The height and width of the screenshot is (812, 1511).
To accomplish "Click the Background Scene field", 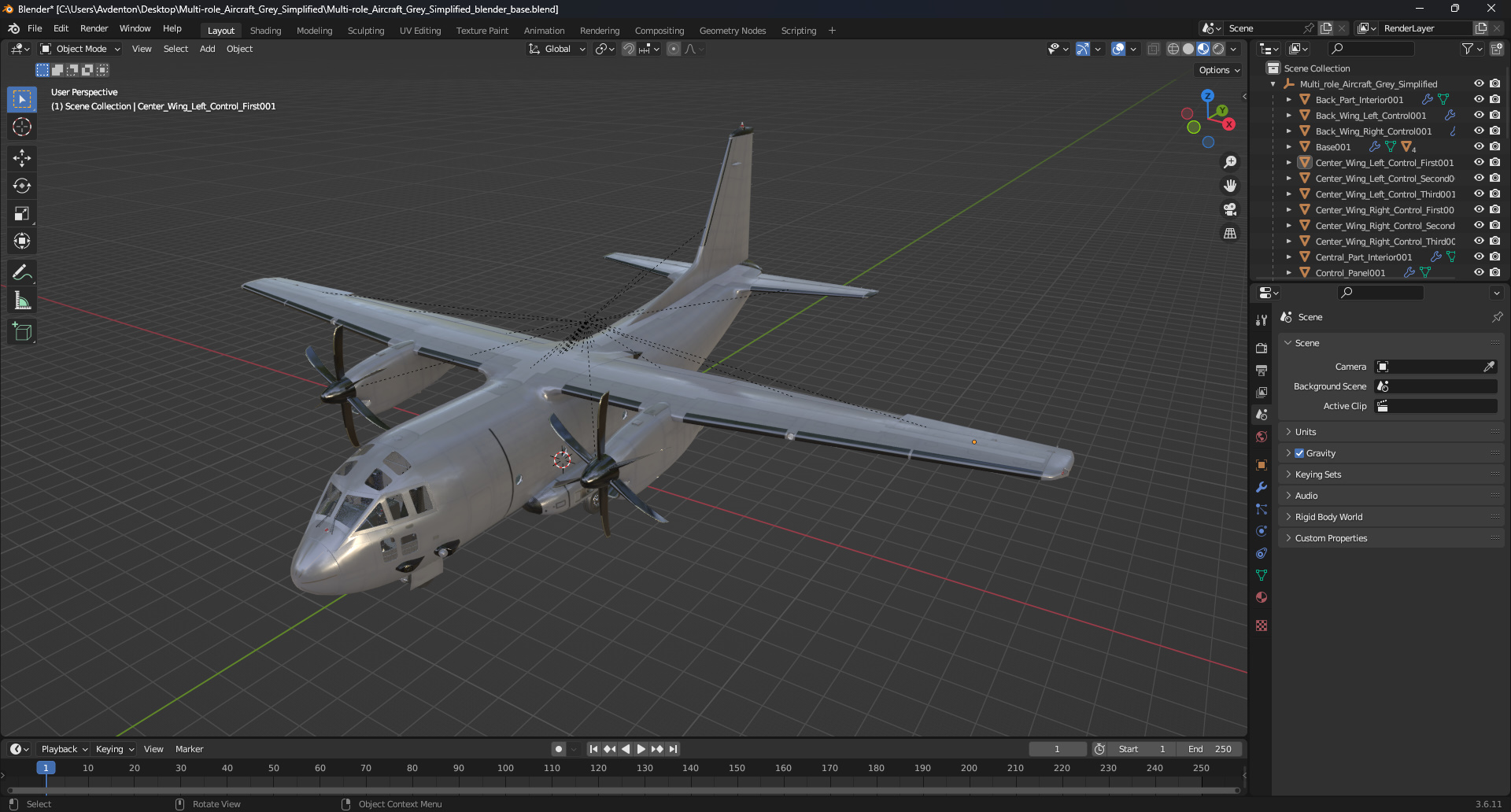I will (x=1435, y=386).
